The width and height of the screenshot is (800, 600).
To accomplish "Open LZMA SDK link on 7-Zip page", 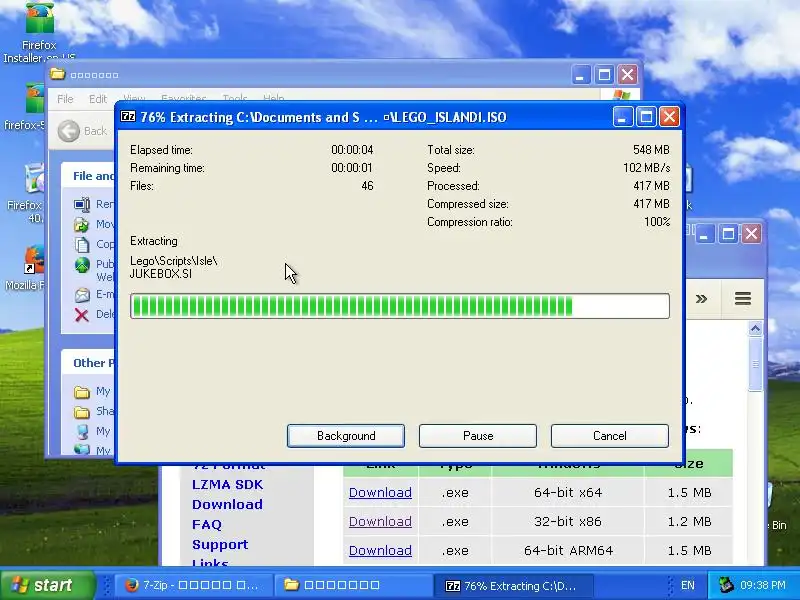I will tap(228, 485).
